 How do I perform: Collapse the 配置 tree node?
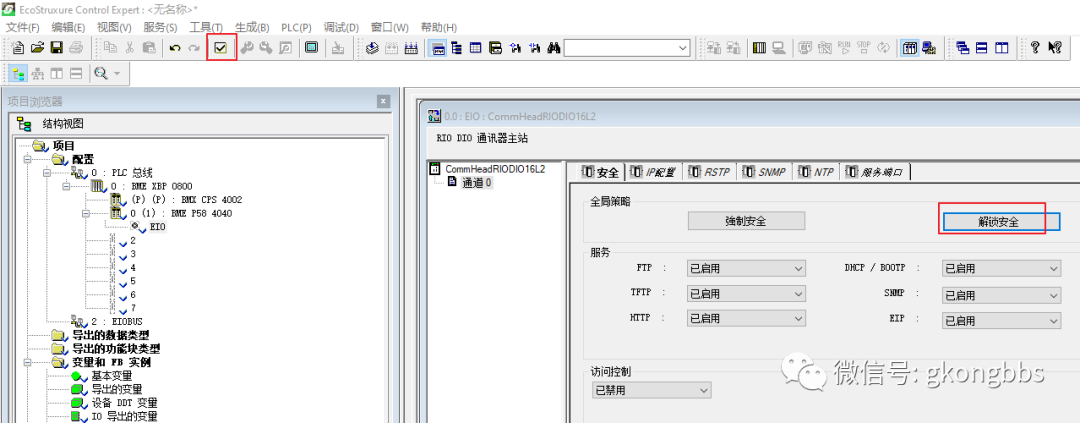coord(28,159)
